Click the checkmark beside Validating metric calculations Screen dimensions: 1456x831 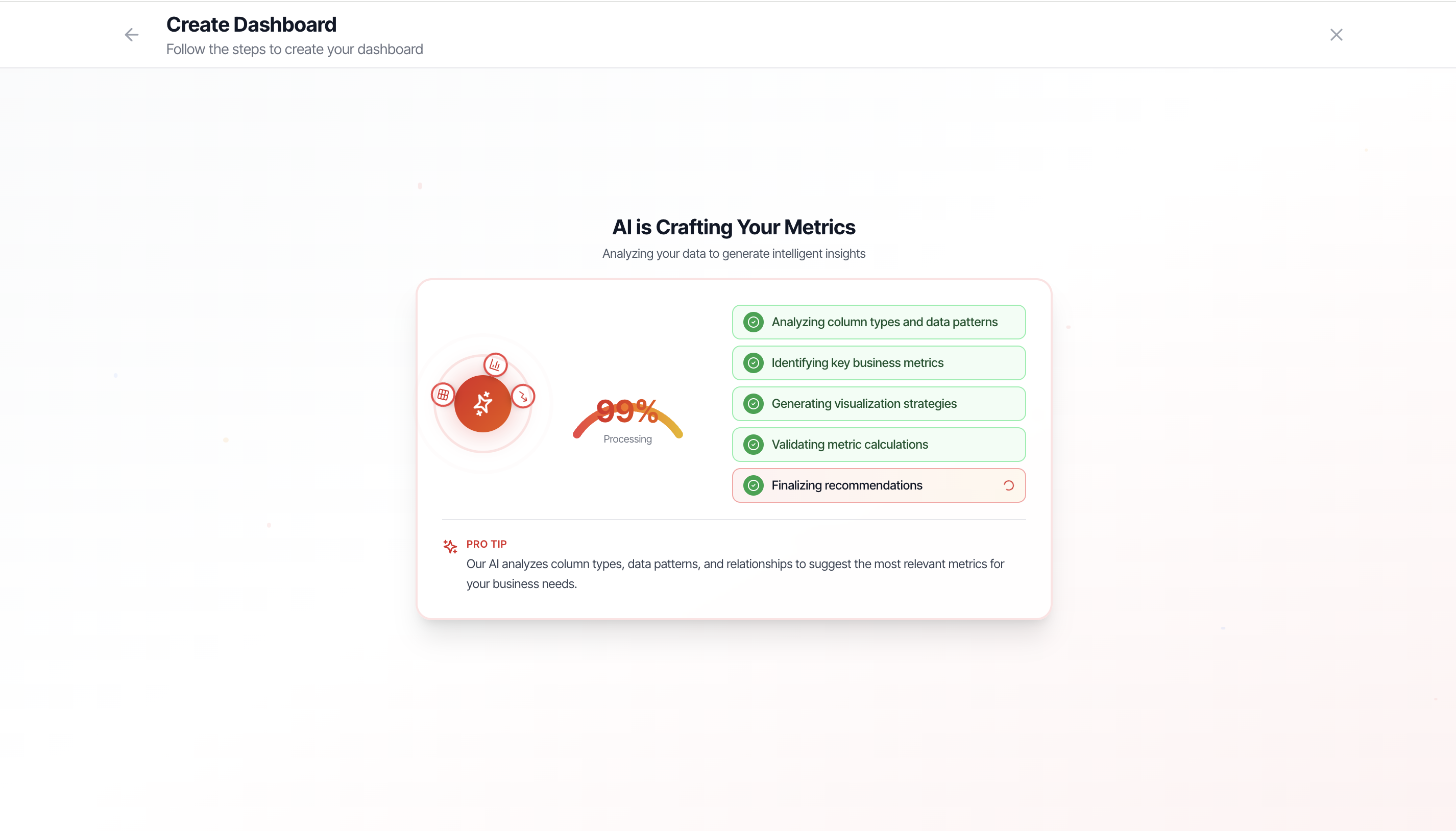(753, 444)
